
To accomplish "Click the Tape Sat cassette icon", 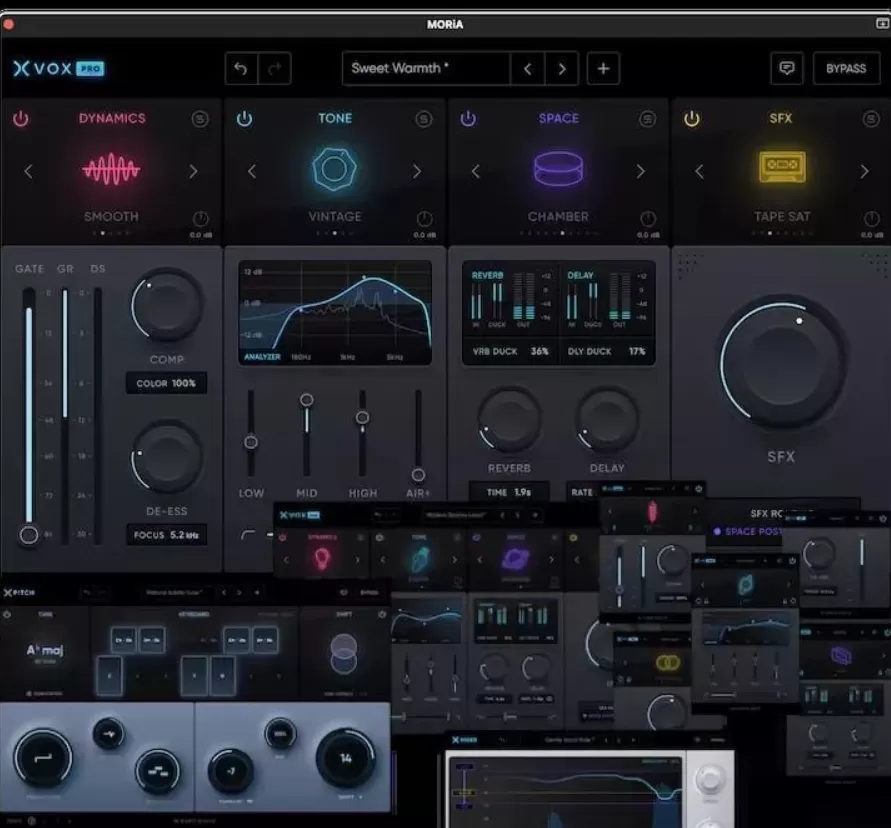I will coord(782,167).
